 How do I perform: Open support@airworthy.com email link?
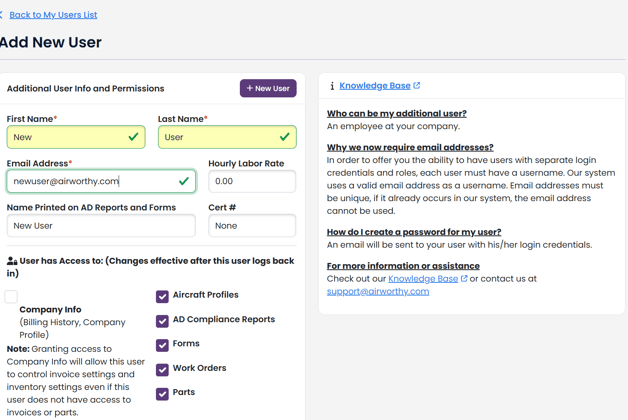[x=378, y=291]
